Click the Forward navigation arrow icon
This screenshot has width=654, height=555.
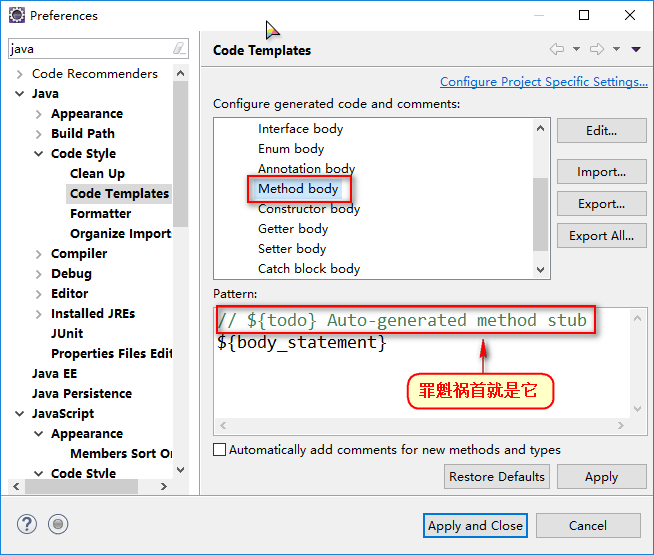[597, 49]
